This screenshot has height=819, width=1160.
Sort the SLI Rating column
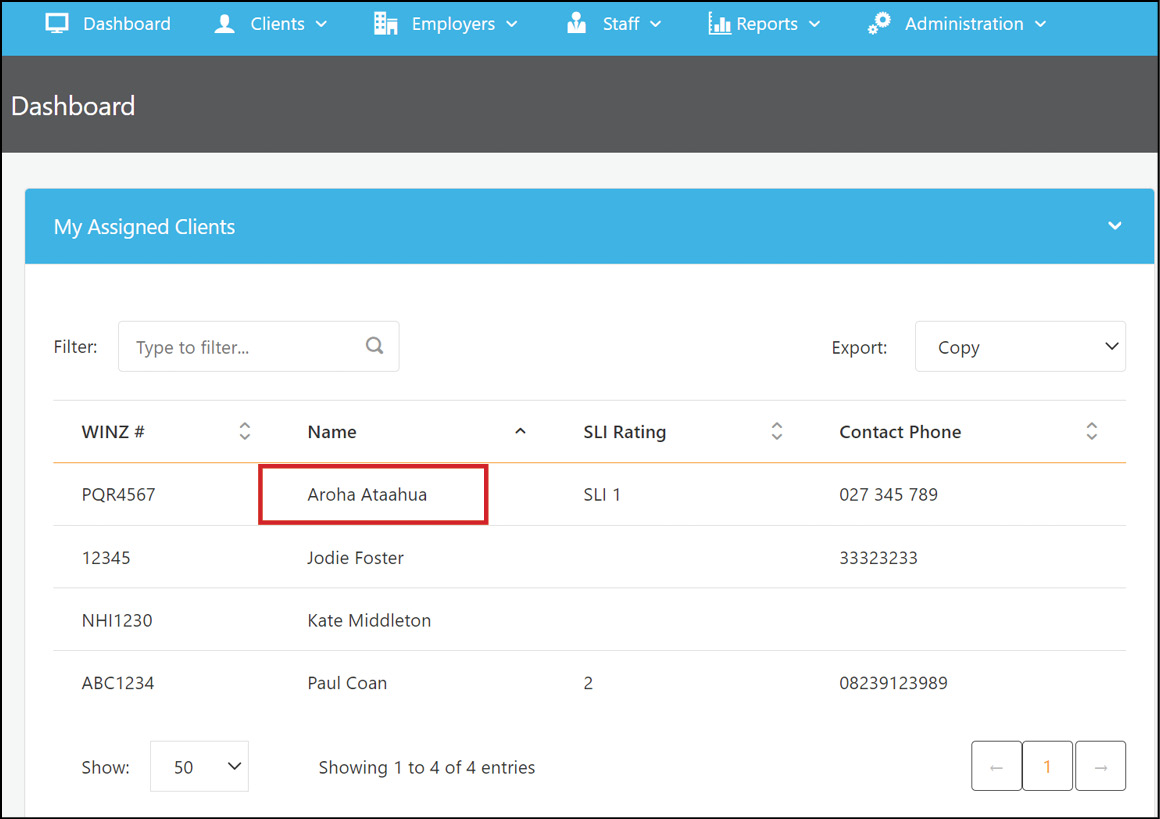coord(777,431)
